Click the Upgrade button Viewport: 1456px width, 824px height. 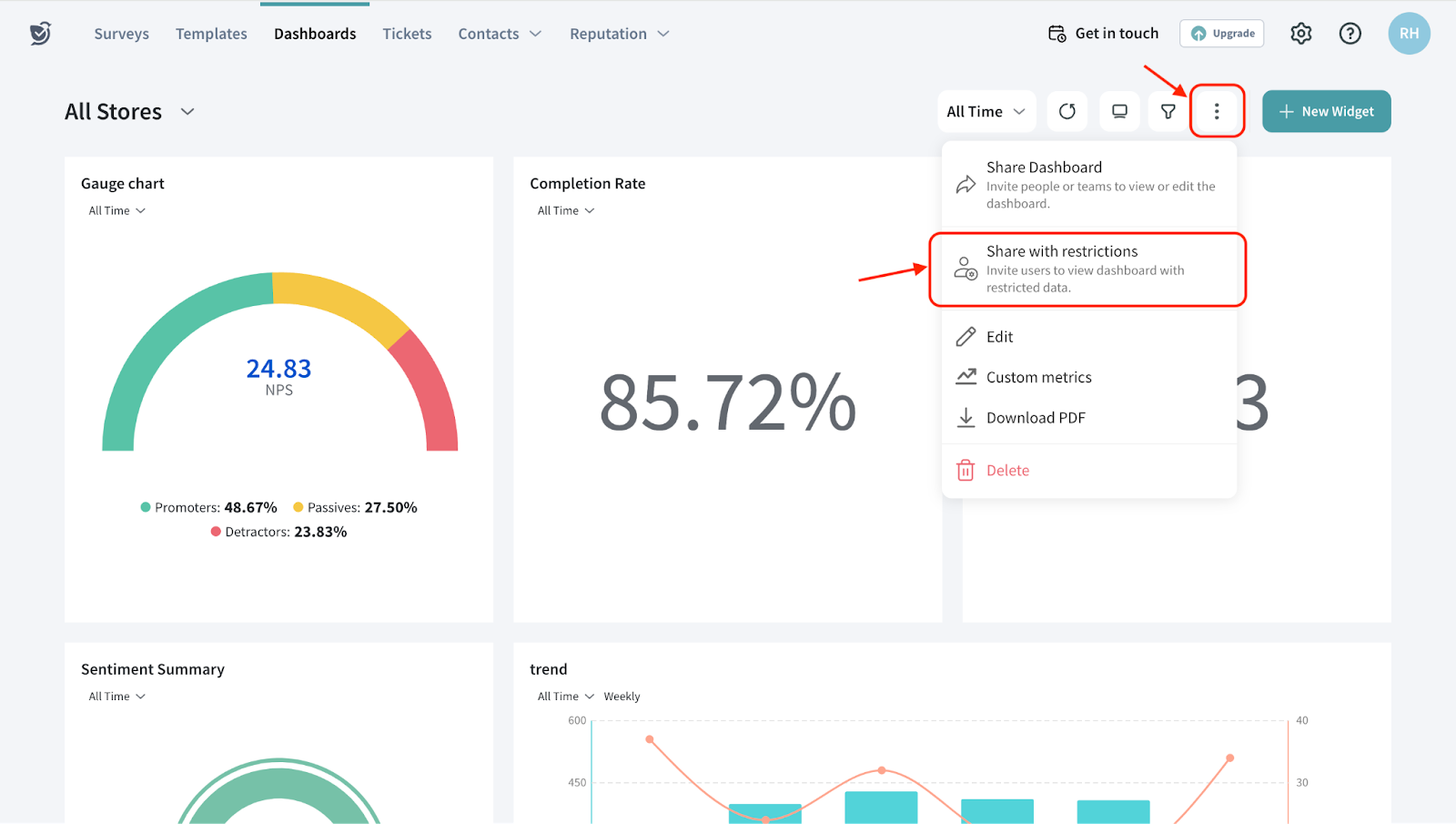[x=1221, y=34]
